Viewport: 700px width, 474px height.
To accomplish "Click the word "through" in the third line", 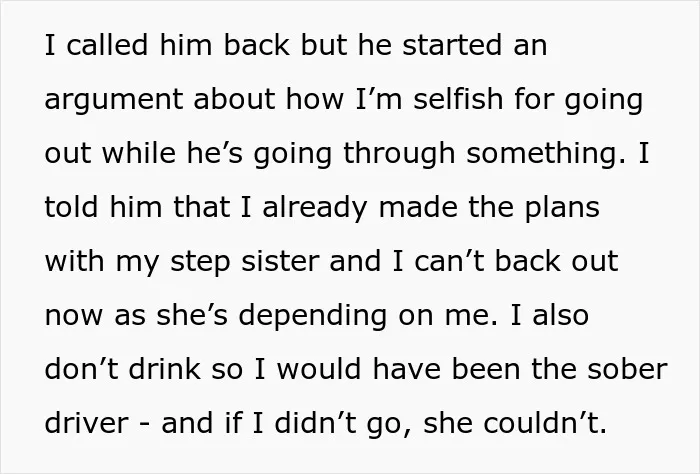I will point(399,154).
